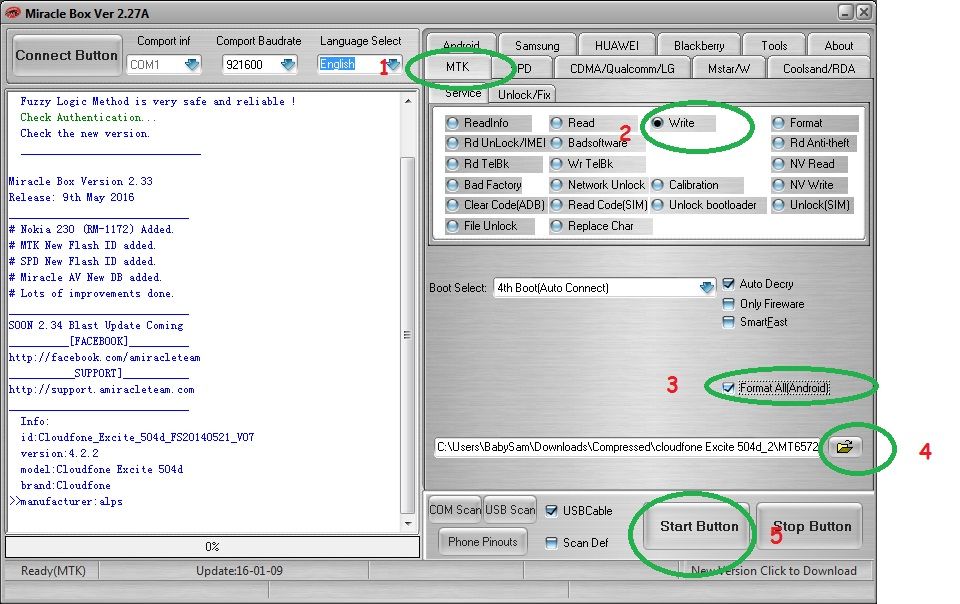The height and width of the screenshot is (604, 960).
Task: Switch to the HUAWEI tab
Action: coord(617,46)
